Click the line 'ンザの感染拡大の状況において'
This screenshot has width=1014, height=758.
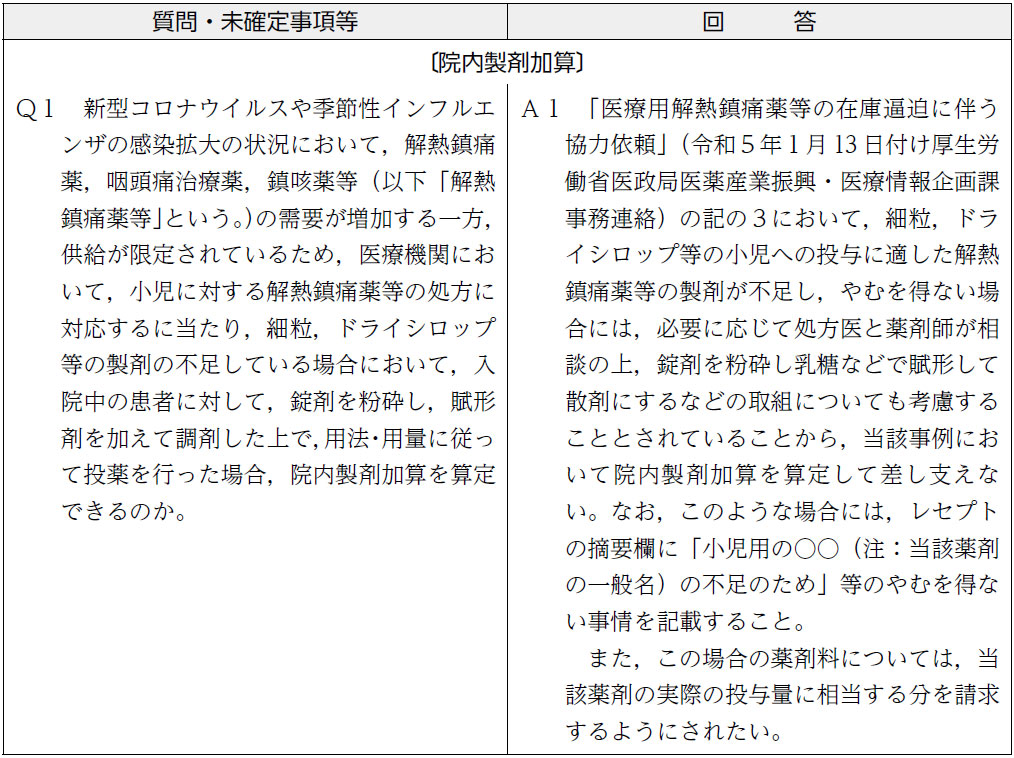click(278, 145)
